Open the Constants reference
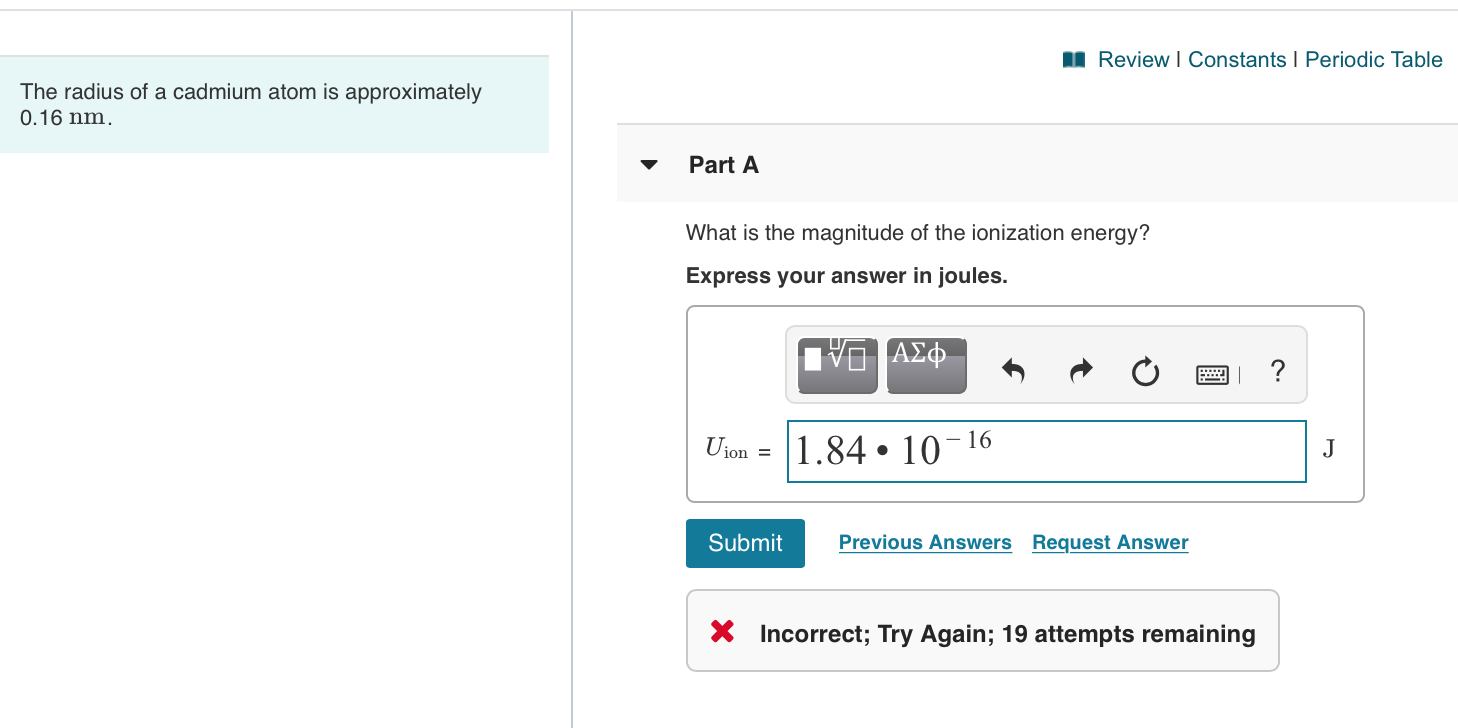 1237,59
